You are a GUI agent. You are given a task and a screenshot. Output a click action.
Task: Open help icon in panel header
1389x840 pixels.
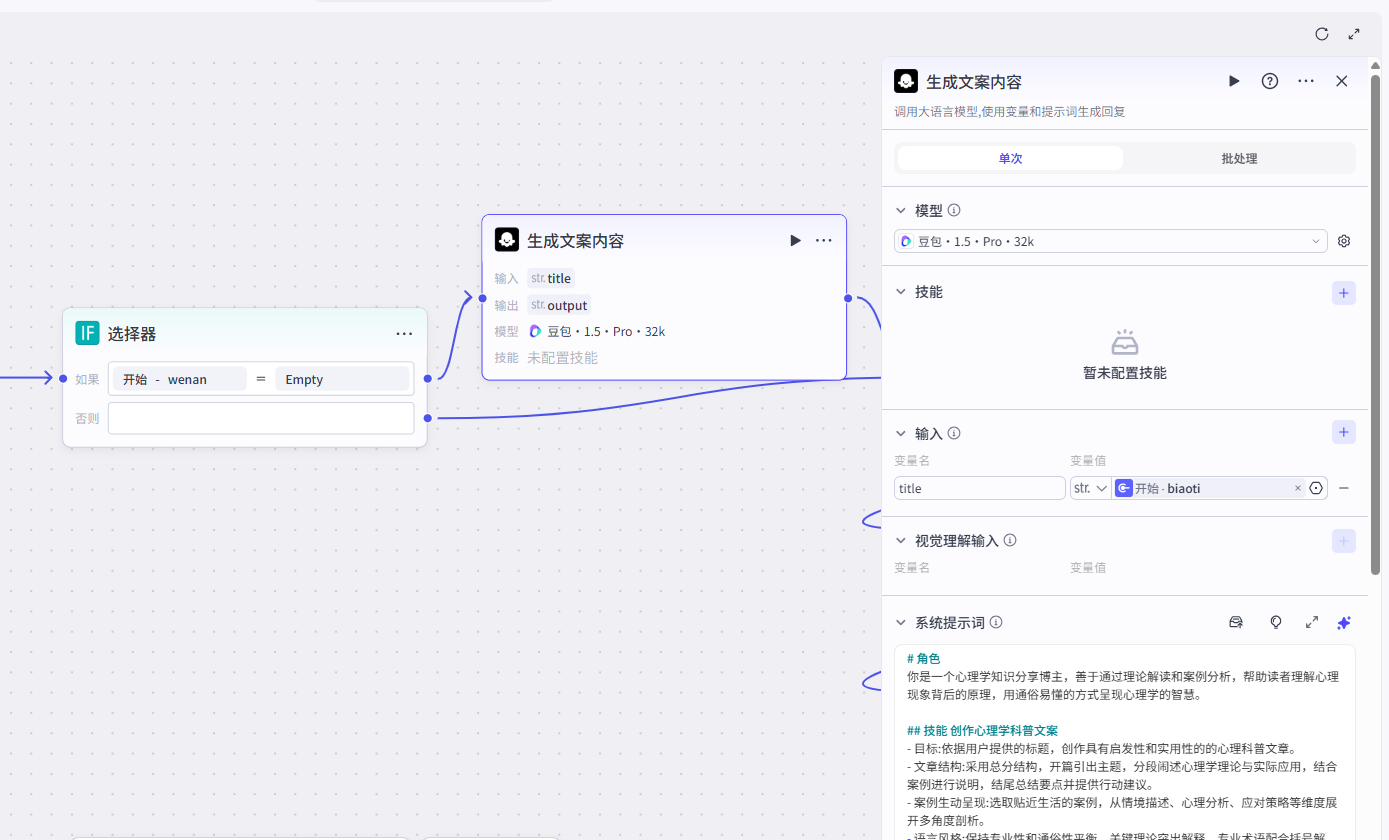click(1269, 81)
